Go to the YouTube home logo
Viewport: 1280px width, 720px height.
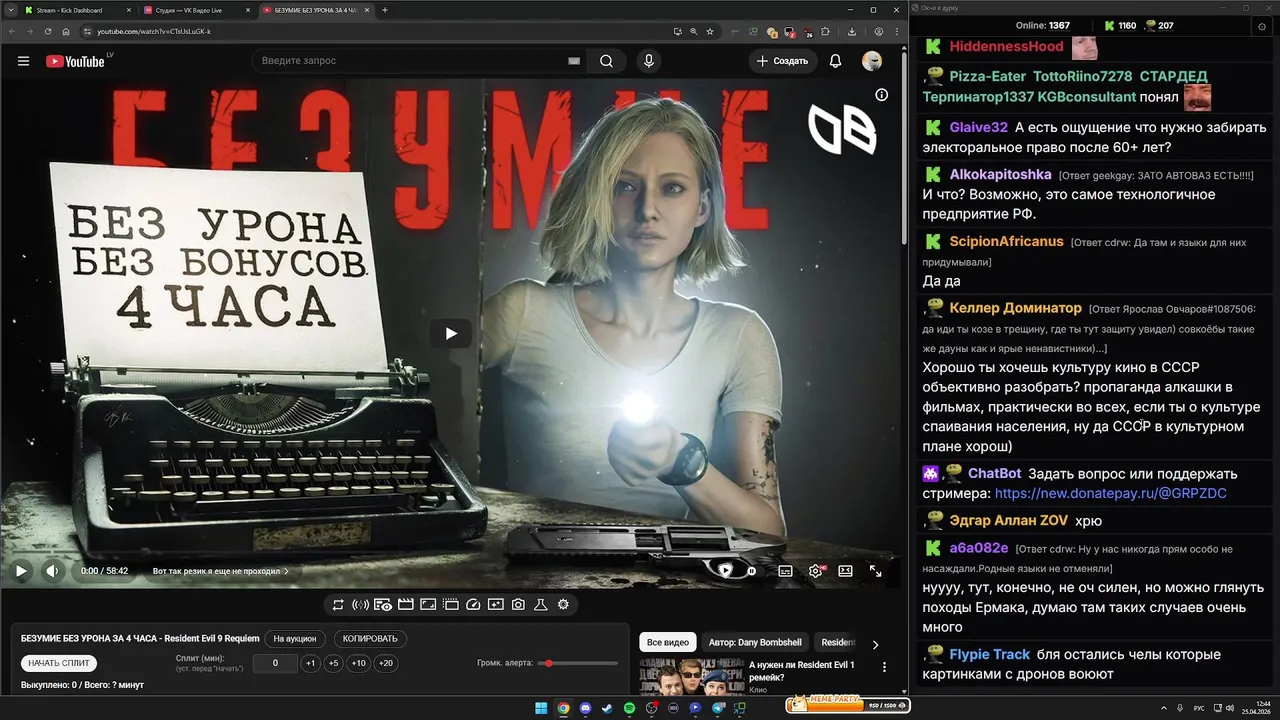(x=76, y=61)
